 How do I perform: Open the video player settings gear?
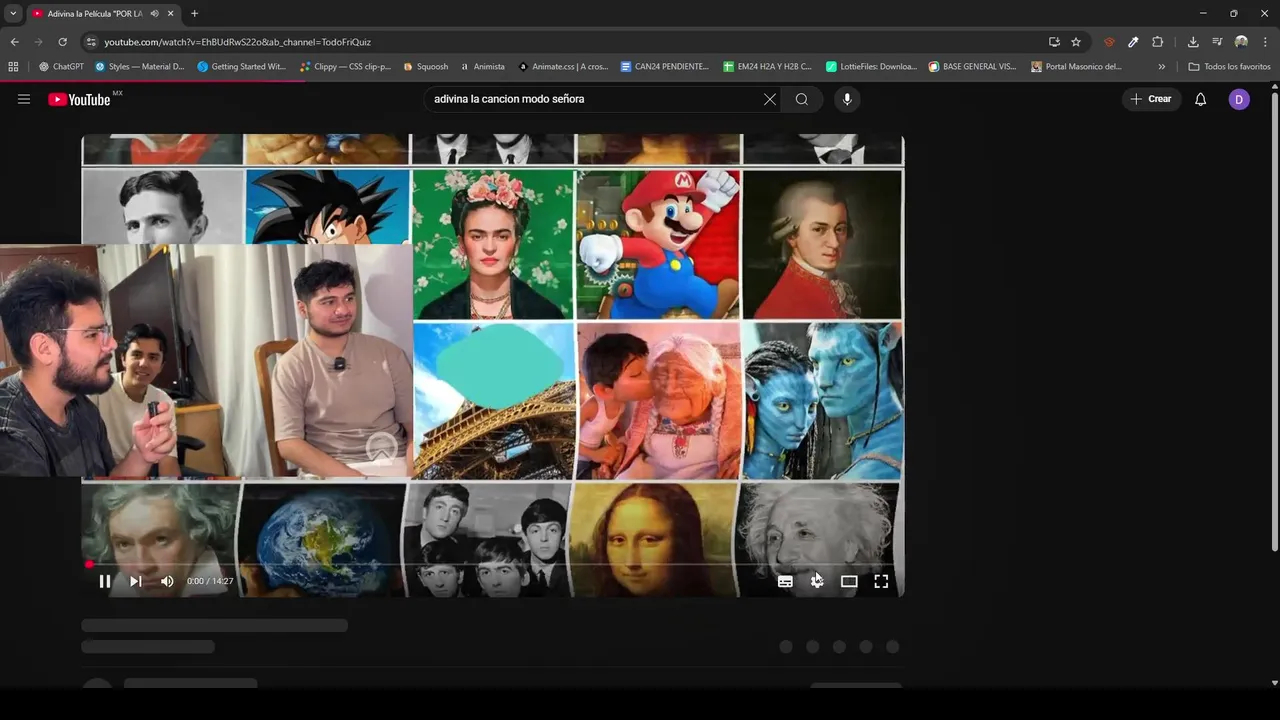[x=817, y=581]
